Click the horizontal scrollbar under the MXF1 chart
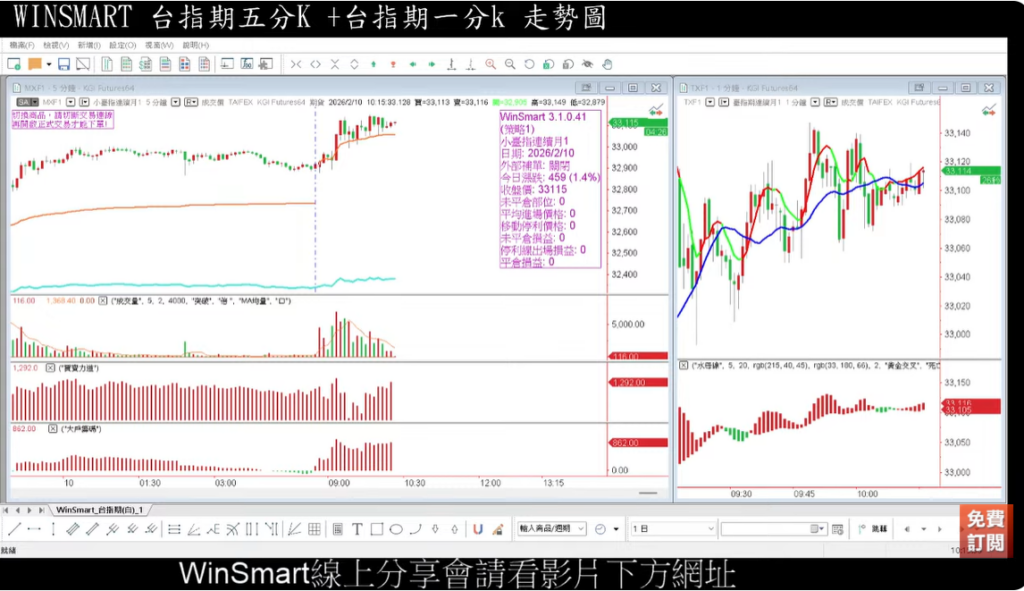The width and height of the screenshot is (1024, 591). coord(330,493)
